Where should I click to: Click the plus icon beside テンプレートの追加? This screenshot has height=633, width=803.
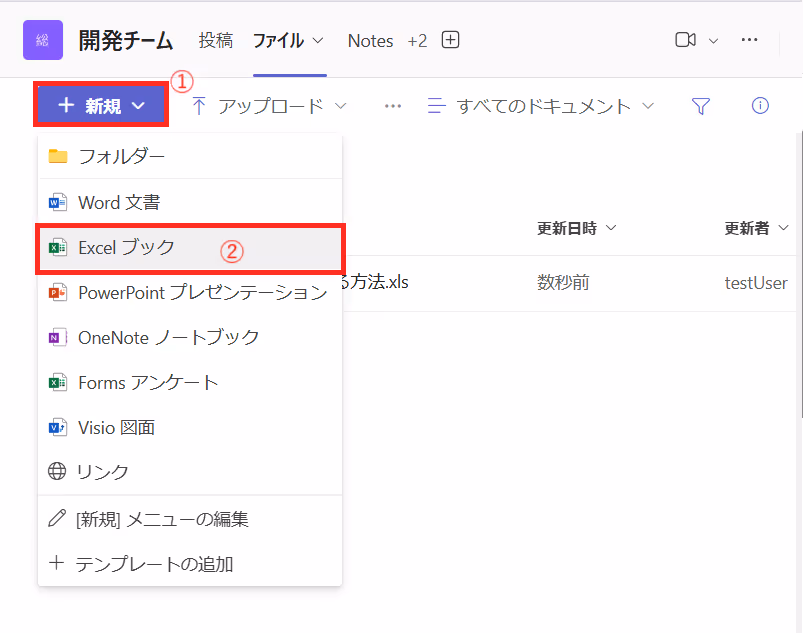(56, 563)
